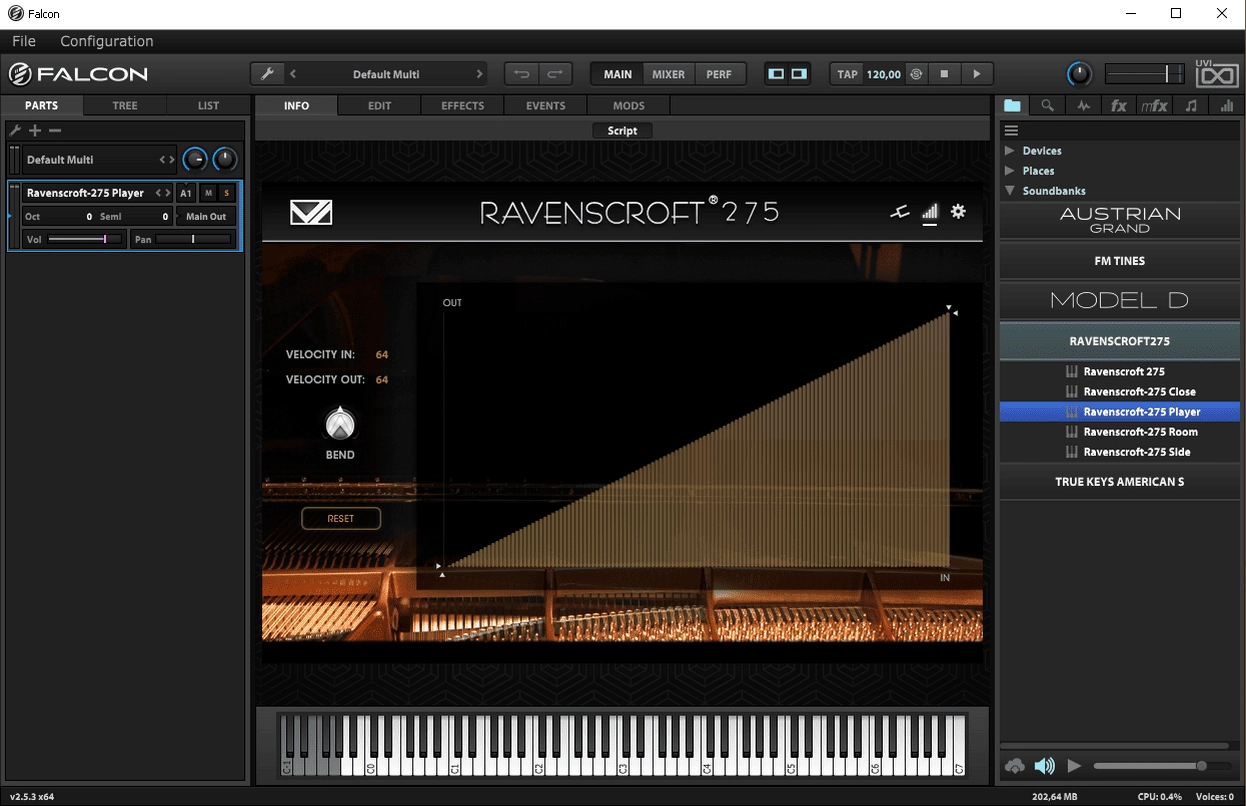Open the PARTS tab
Screen dimensions: 1246x806
point(42,105)
